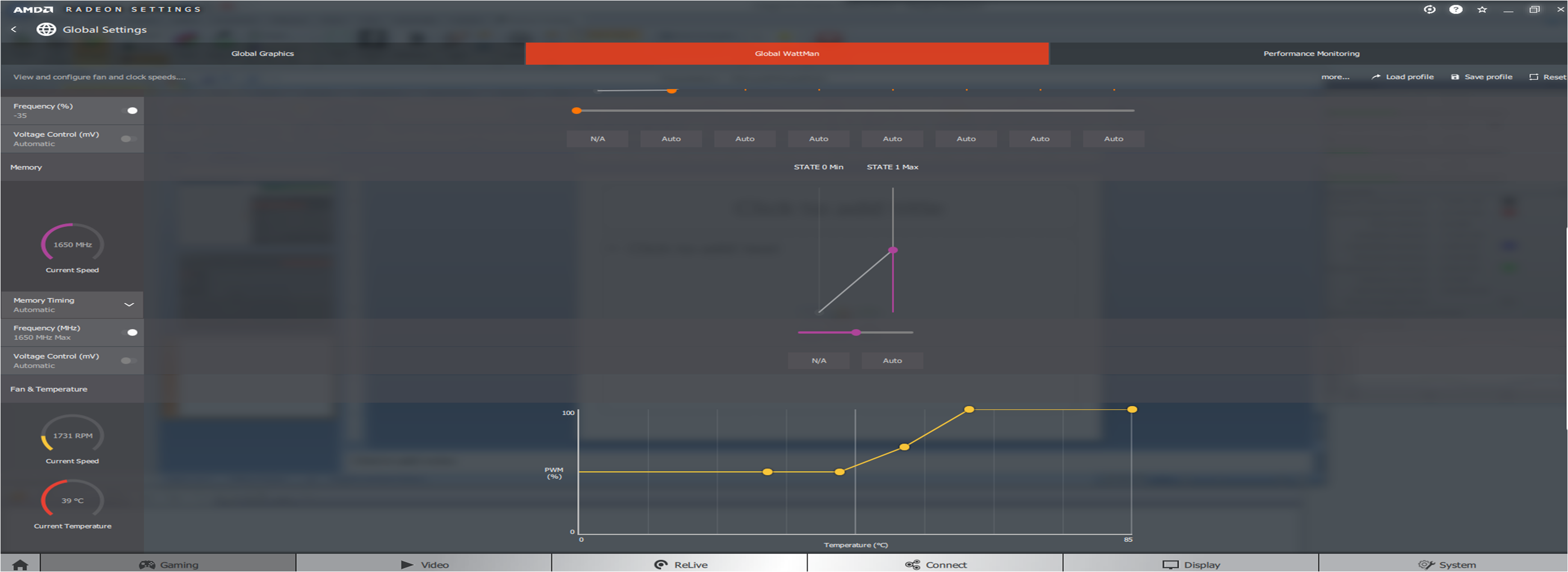Open the Gaming section
1568x572 pixels.
(168, 564)
